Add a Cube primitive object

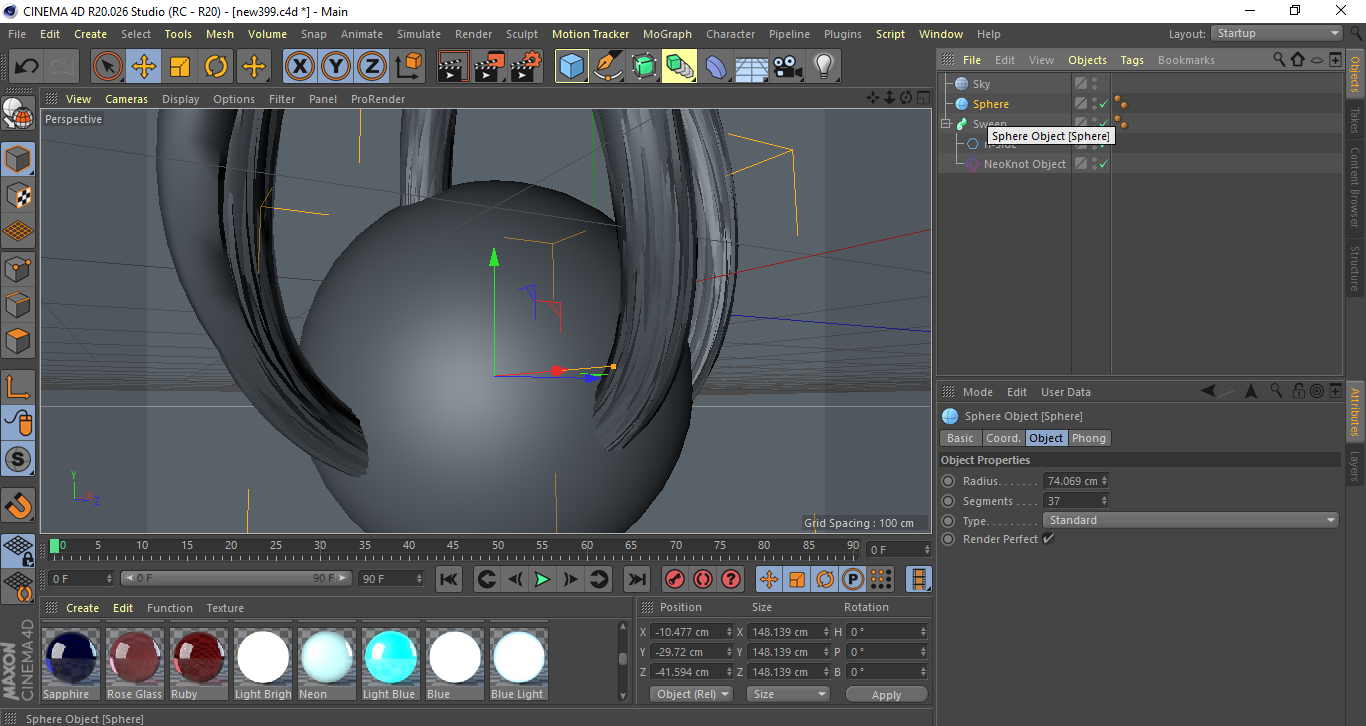click(572, 67)
